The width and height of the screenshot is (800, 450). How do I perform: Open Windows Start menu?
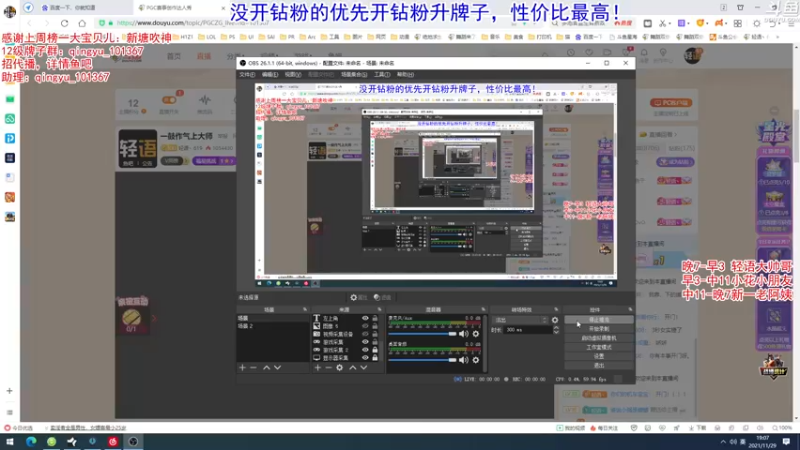click(10, 441)
